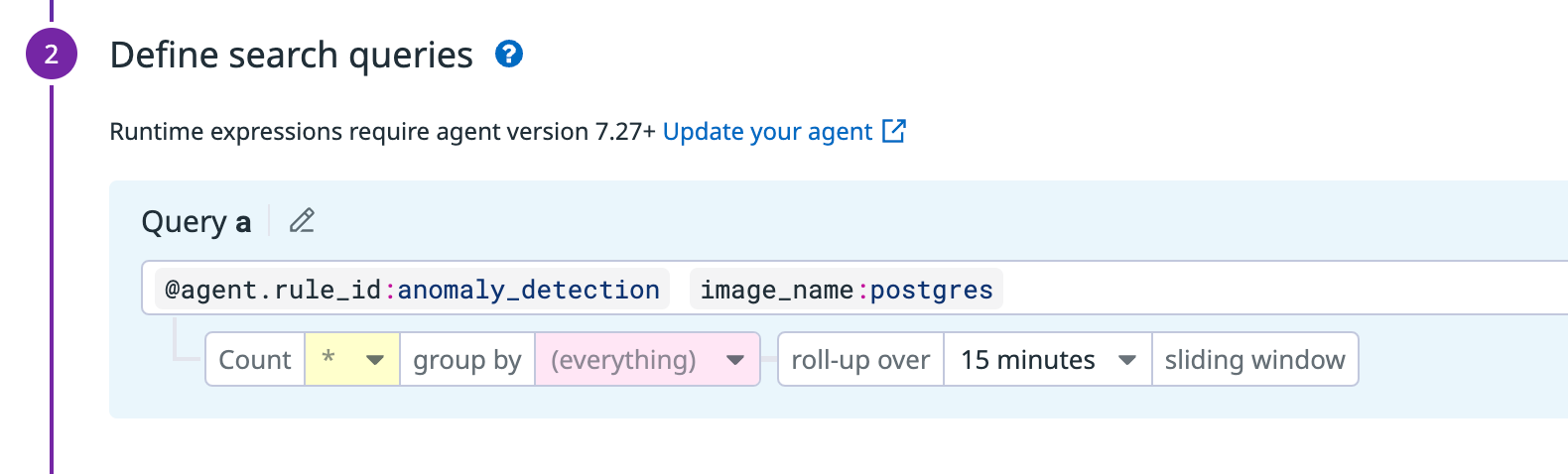Click the caret beside (everything)
Image resolution: width=1568 pixels, height=474 pixels.
point(735,360)
